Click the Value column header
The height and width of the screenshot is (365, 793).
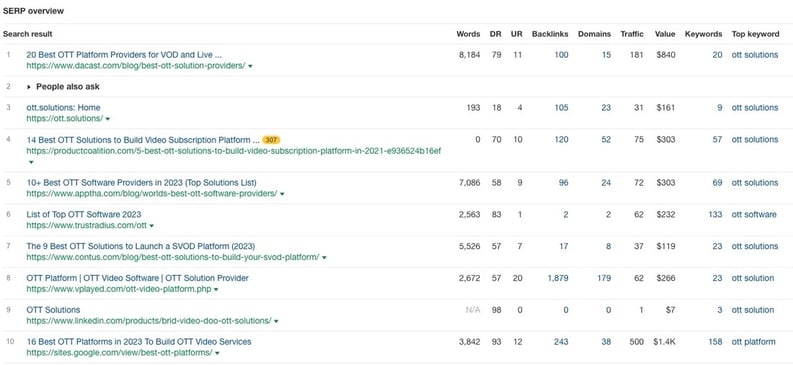pyautogui.click(x=665, y=34)
